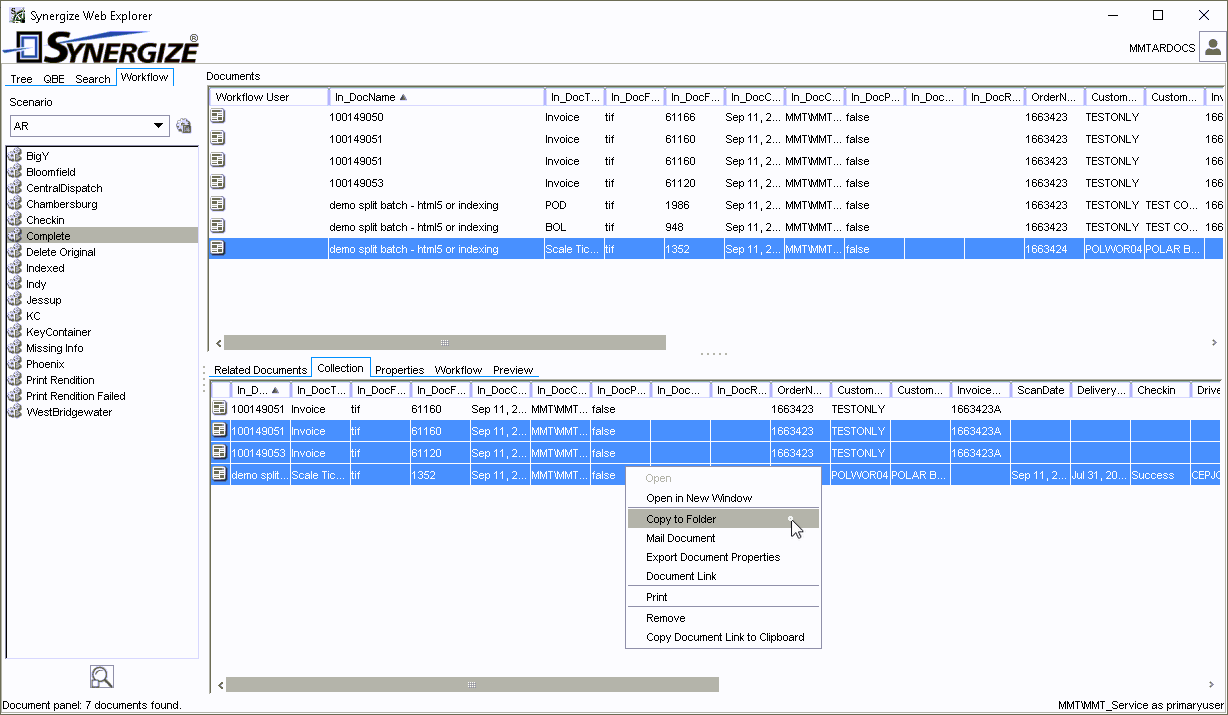This screenshot has width=1228, height=715.
Task: Open the Preview tab
Action: point(513,370)
